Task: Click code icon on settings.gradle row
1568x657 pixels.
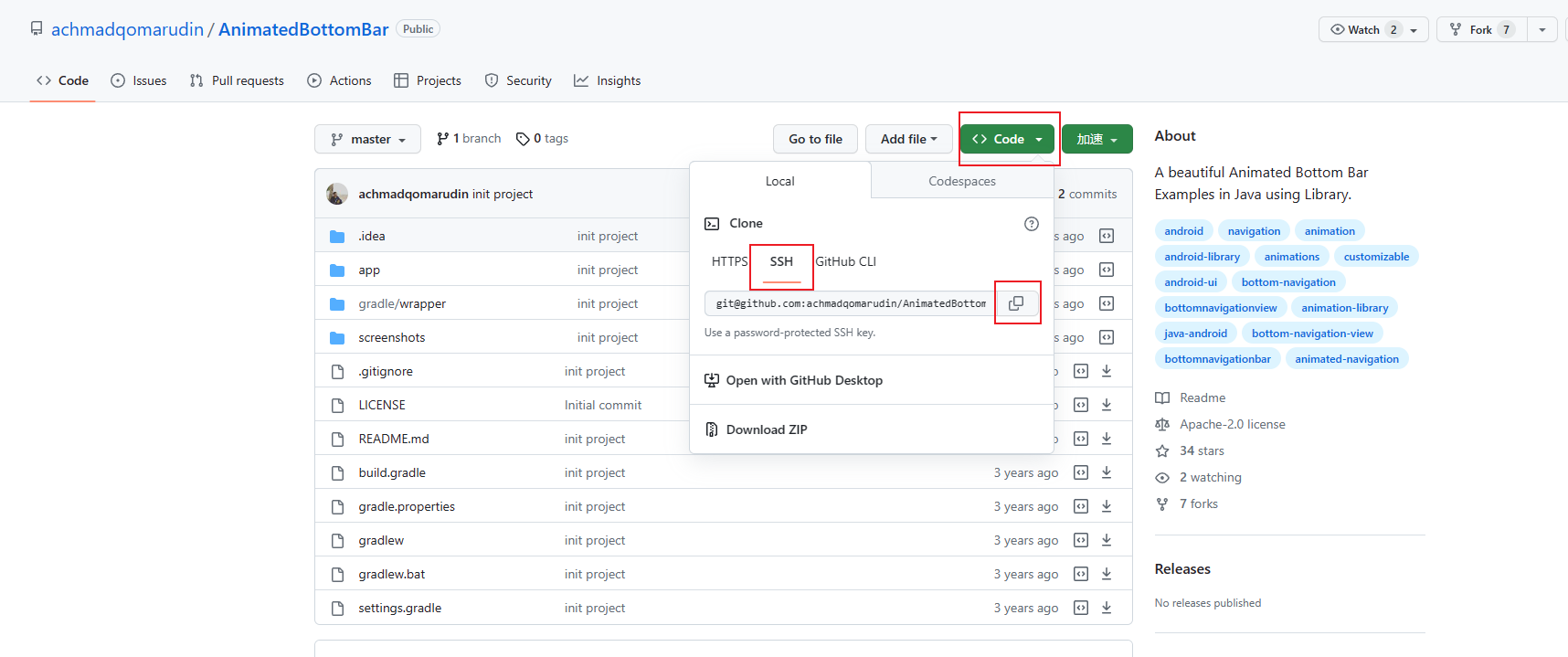Action: pyautogui.click(x=1081, y=608)
